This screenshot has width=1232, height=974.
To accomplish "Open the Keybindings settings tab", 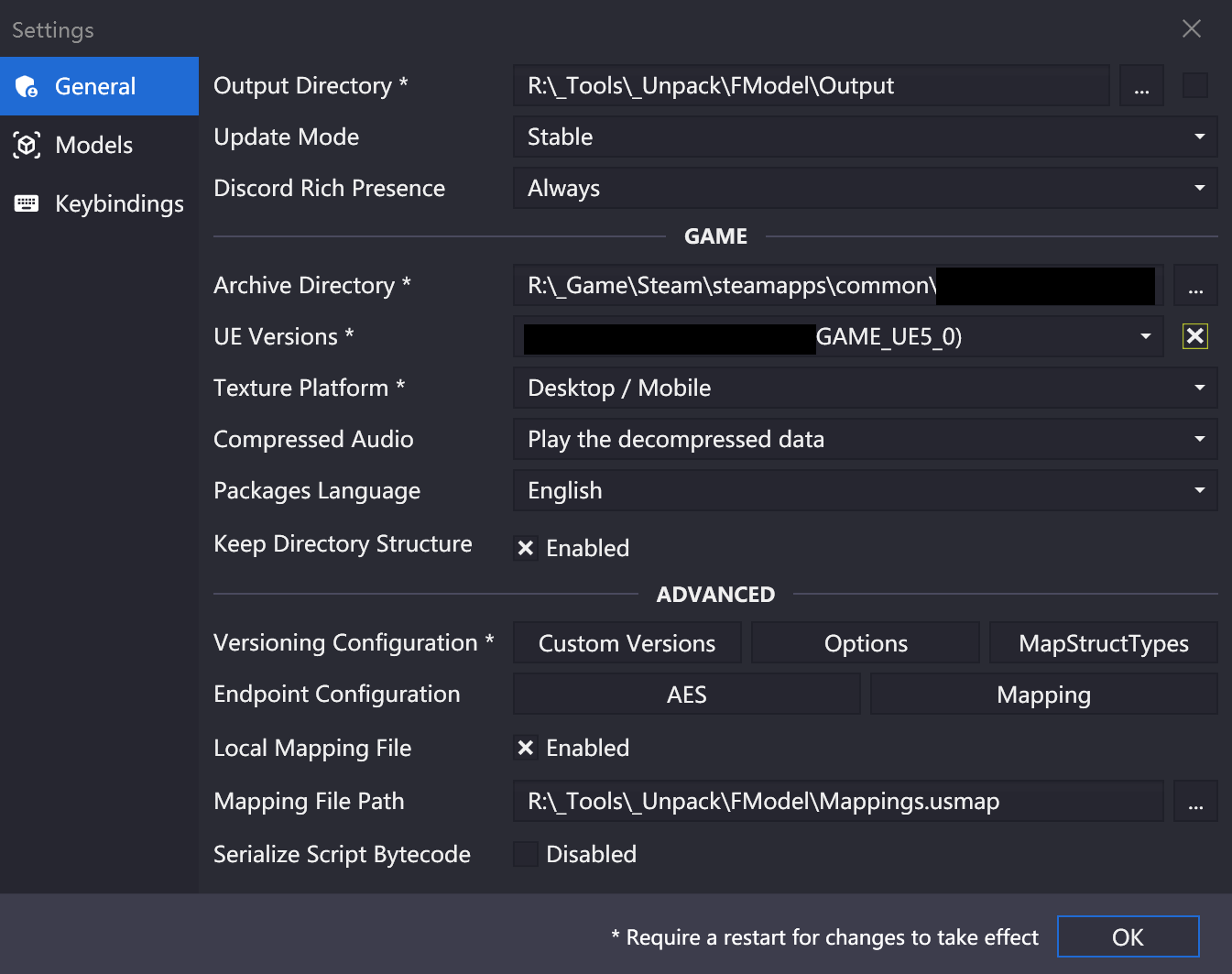I will [119, 203].
